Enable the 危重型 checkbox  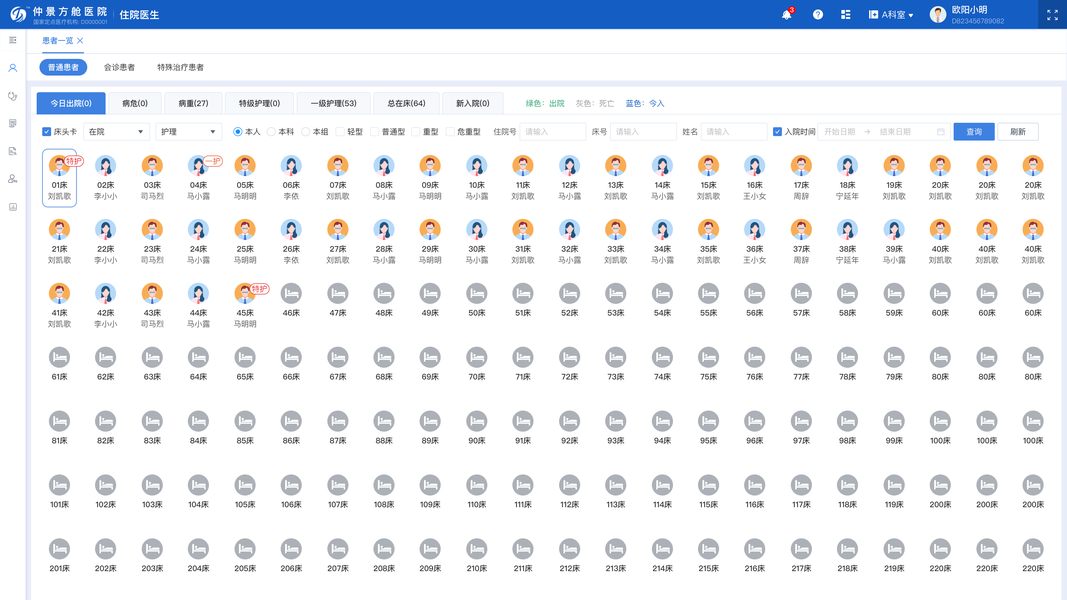point(450,132)
